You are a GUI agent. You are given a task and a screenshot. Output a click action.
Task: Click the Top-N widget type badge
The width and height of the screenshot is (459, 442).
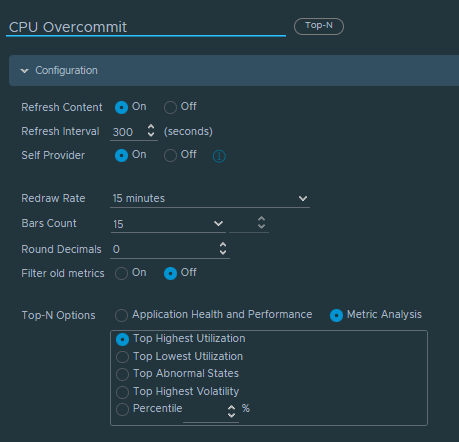click(x=319, y=26)
